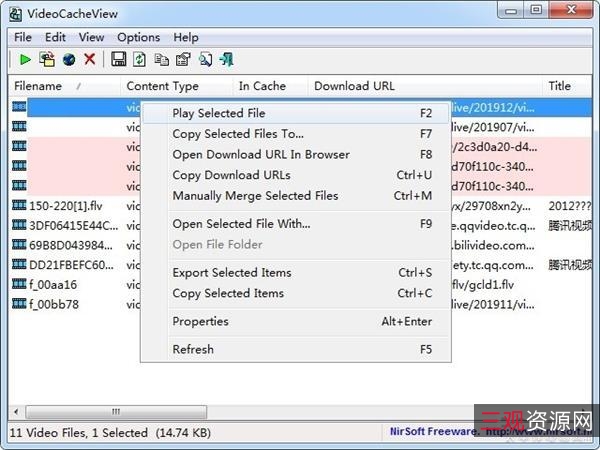This screenshot has width=600, height=450.
Task: Choose Play Selected File from context menu
Action: pyautogui.click(x=218, y=113)
